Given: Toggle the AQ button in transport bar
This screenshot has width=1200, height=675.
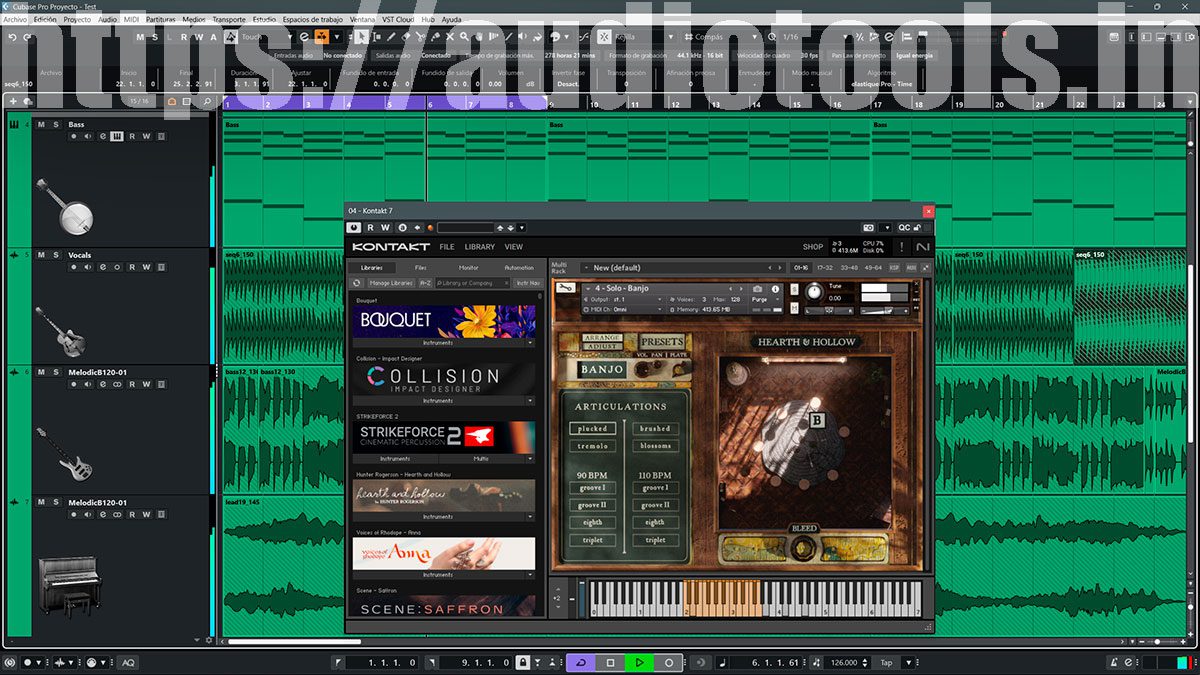Looking at the screenshot, I should (x=128, y=662).
